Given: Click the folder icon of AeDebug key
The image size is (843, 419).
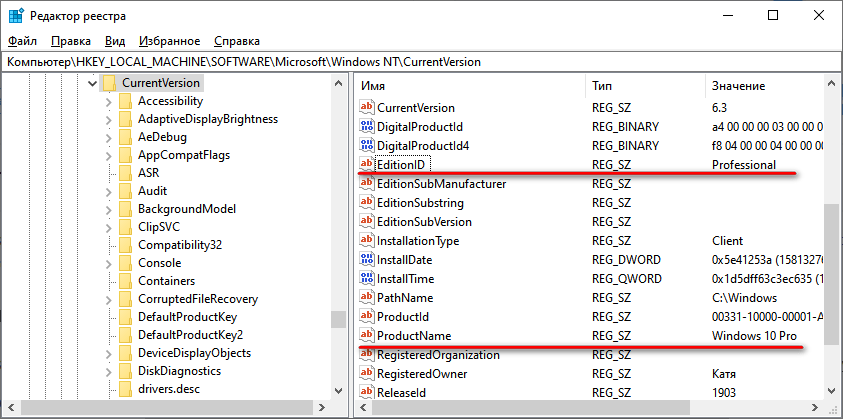Looking at the screenshot, I should [125, 137].
